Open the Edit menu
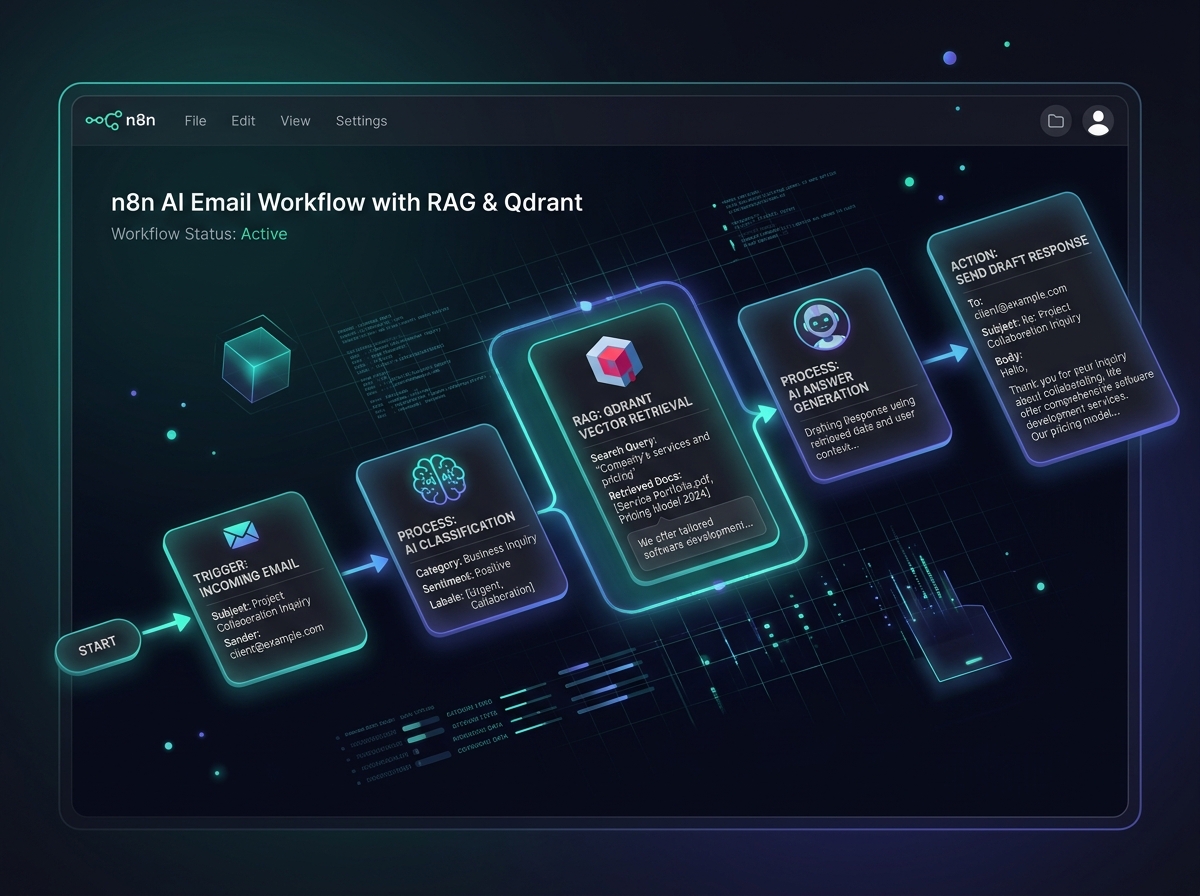This screenshot has width=1200, height=896. [x=243, y=121]
